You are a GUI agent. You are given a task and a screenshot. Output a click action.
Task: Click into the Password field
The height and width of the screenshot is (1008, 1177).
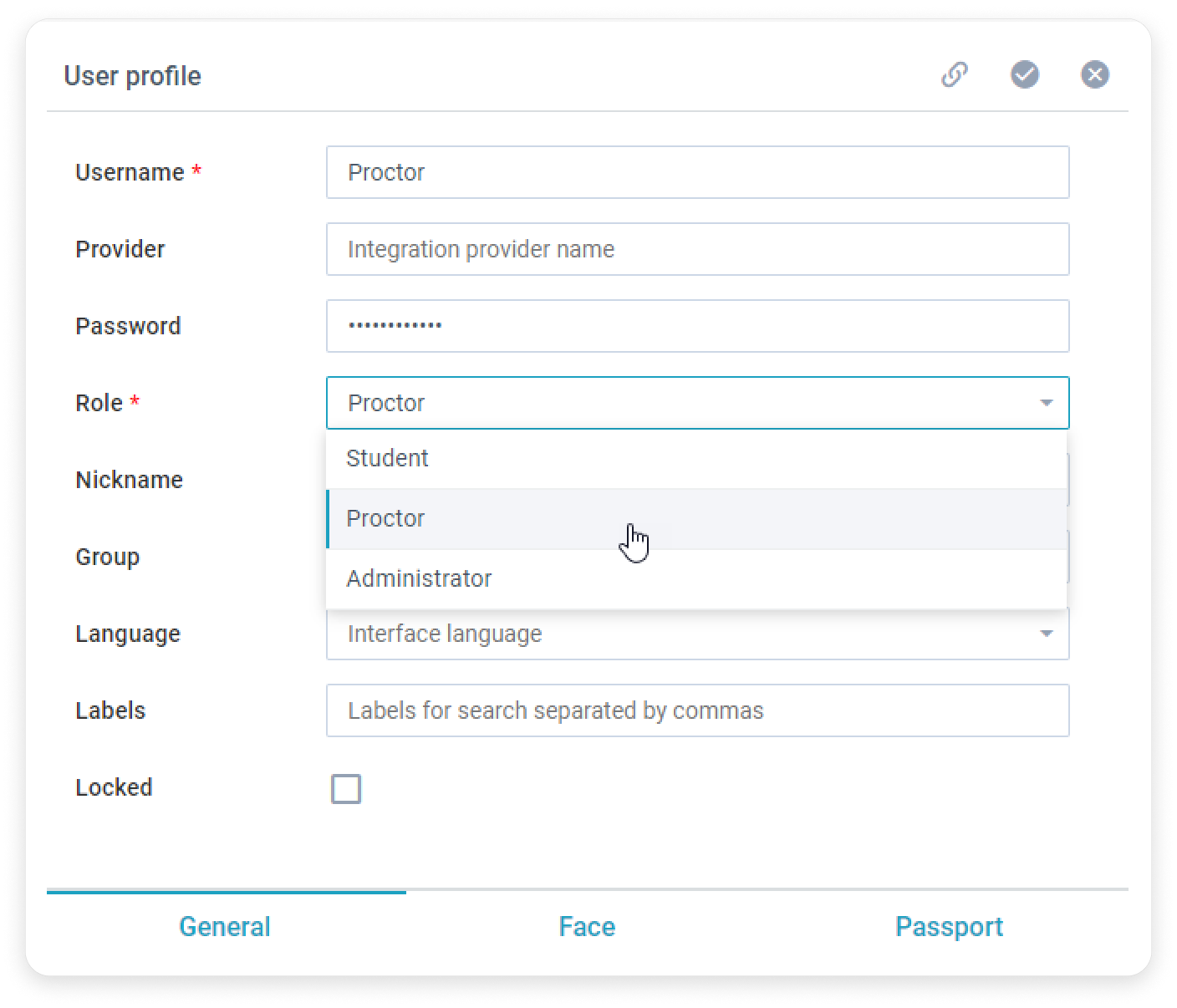(697, 326)
